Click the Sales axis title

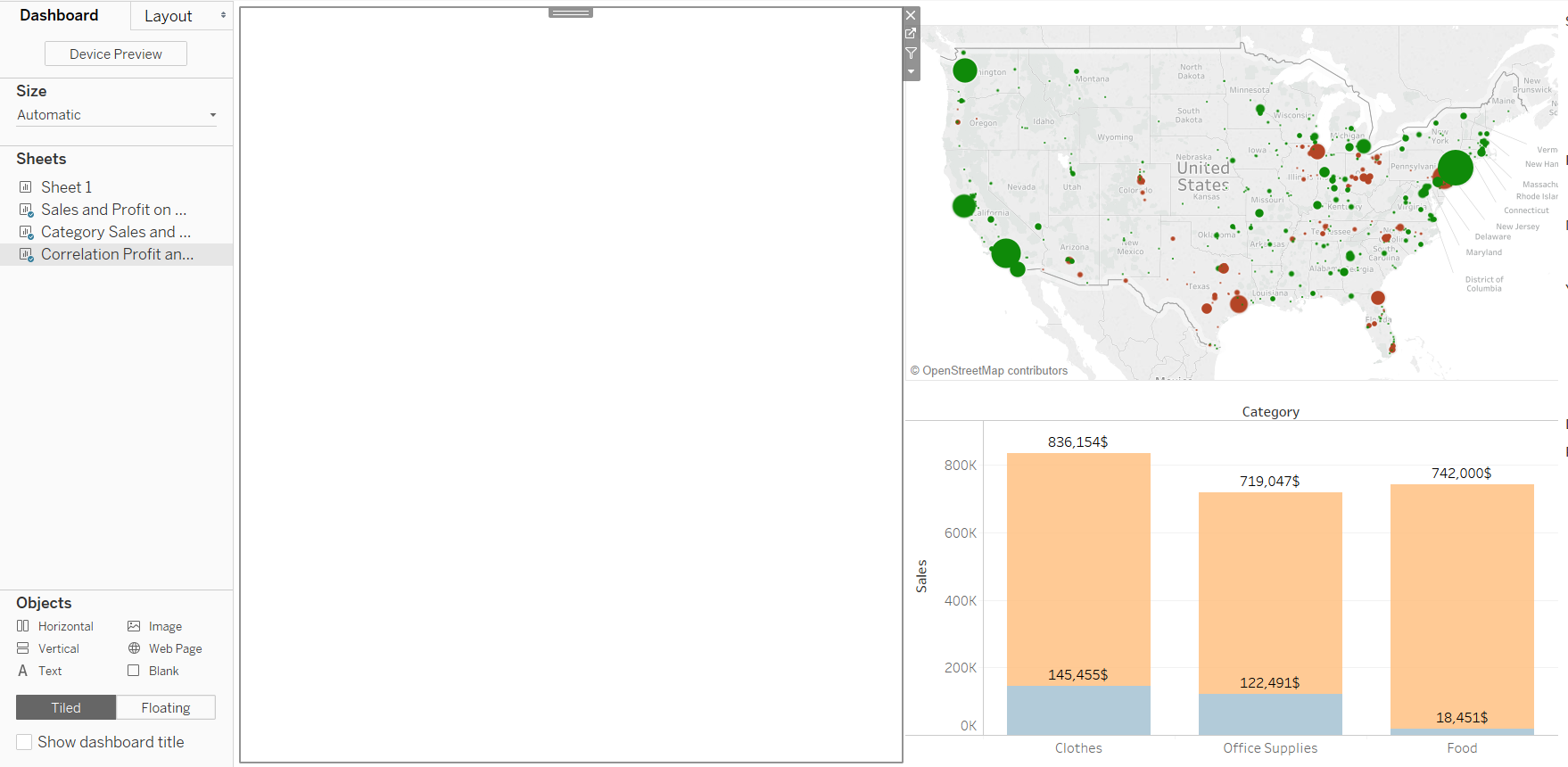[921, 576]
